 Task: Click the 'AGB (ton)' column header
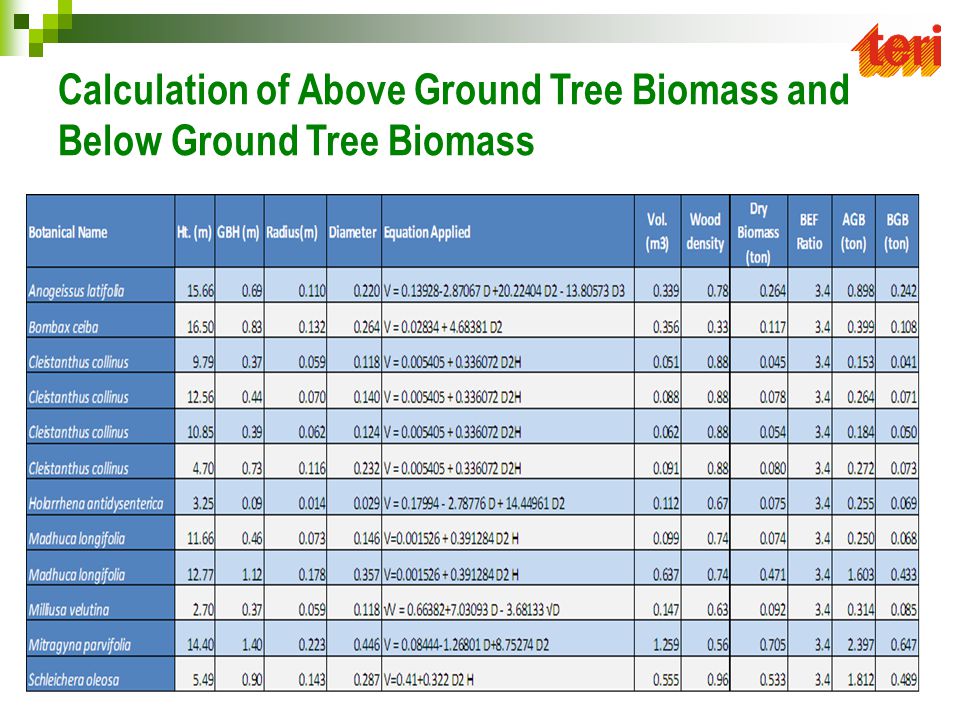(x=853, y=231)
